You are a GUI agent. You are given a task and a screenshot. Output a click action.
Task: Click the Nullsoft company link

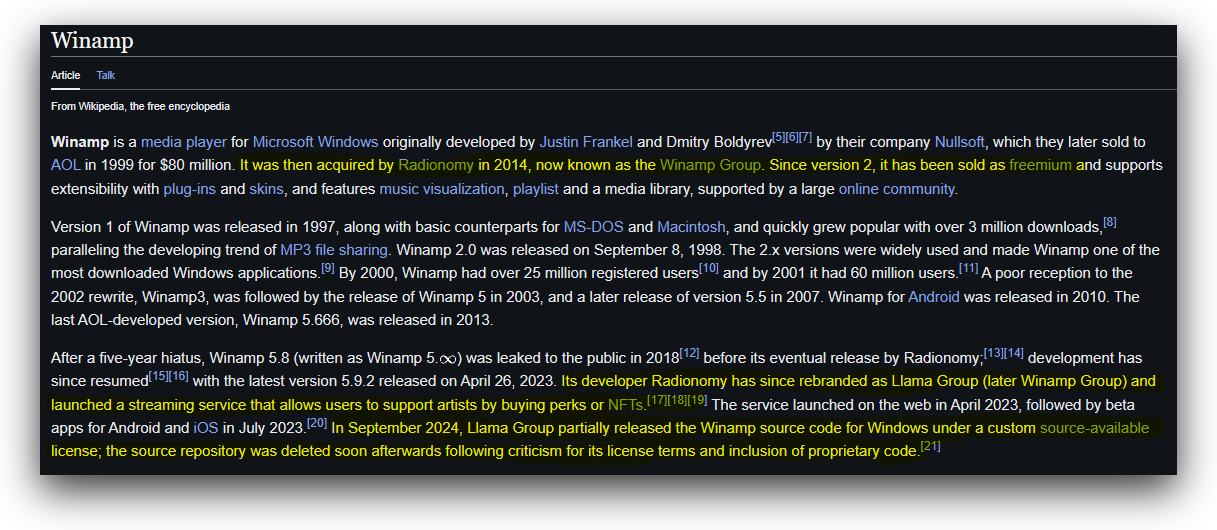(x=960, y=142)
